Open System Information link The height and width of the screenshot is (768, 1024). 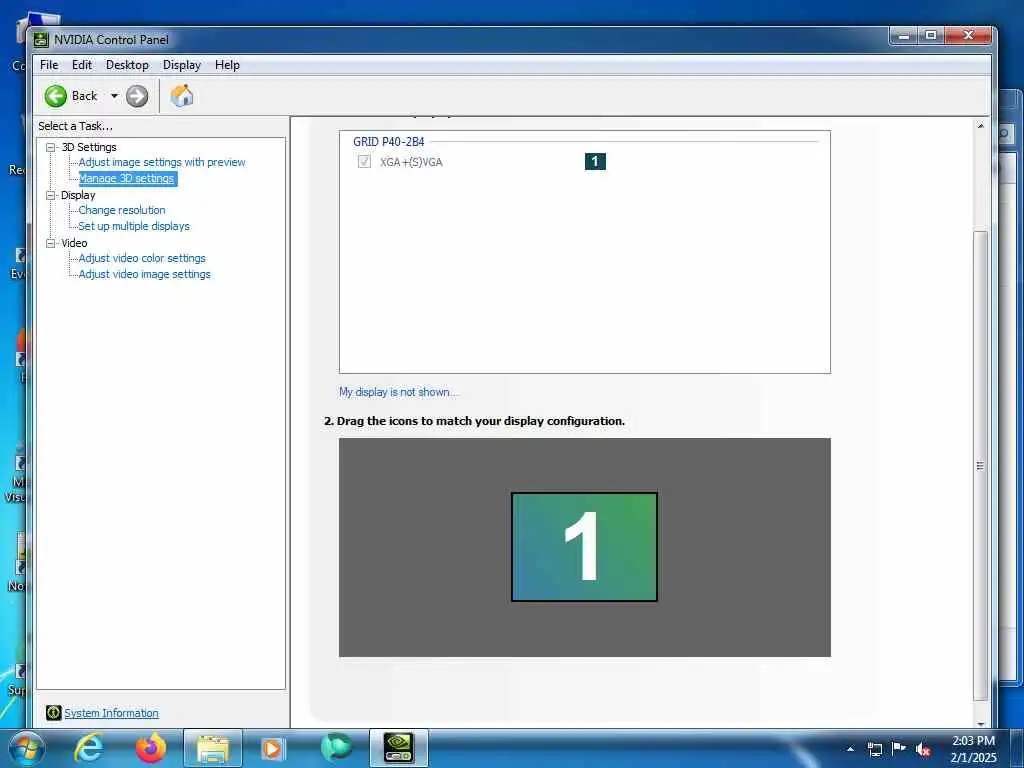pos(111,713)
